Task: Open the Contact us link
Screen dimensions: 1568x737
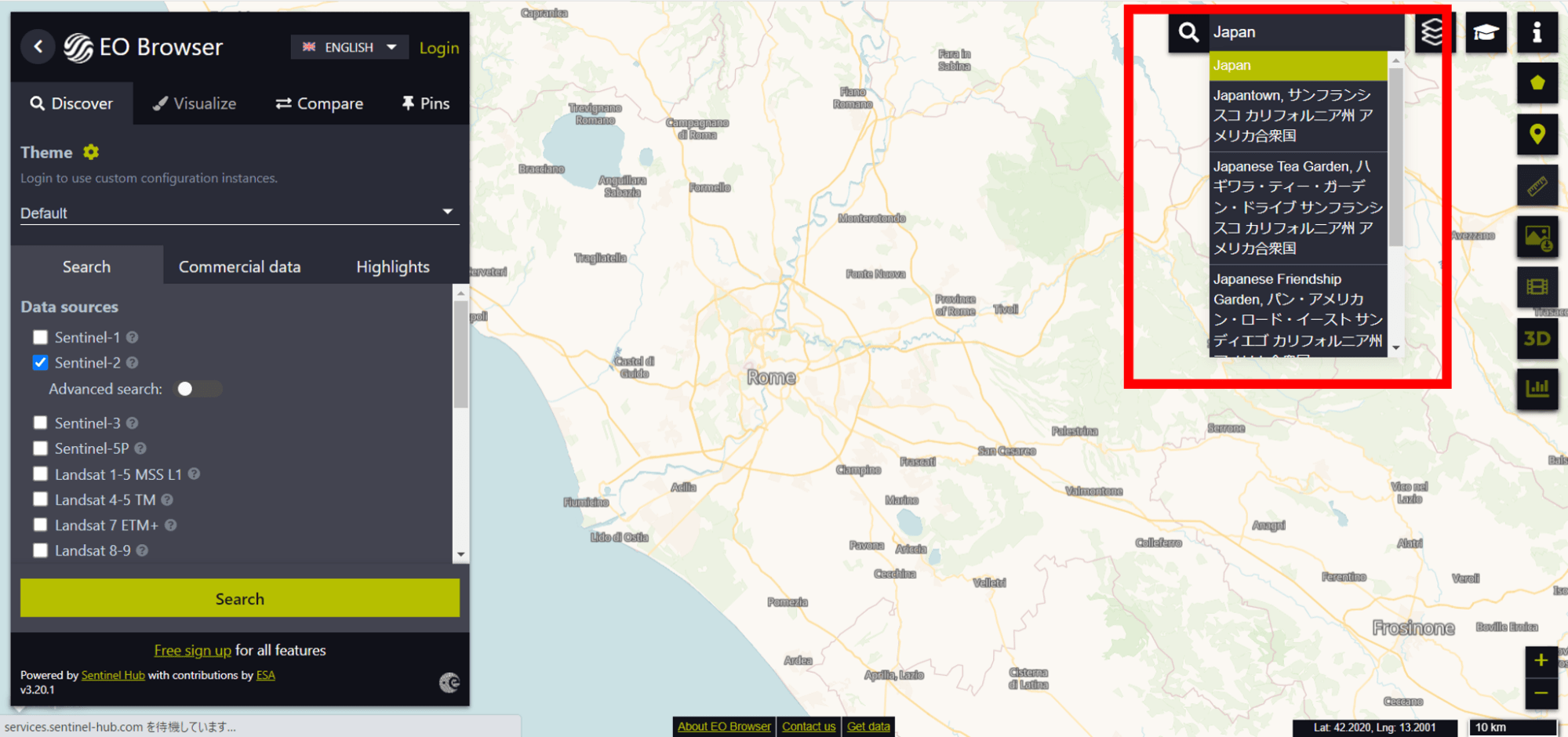Action: (x=809, y=727)
